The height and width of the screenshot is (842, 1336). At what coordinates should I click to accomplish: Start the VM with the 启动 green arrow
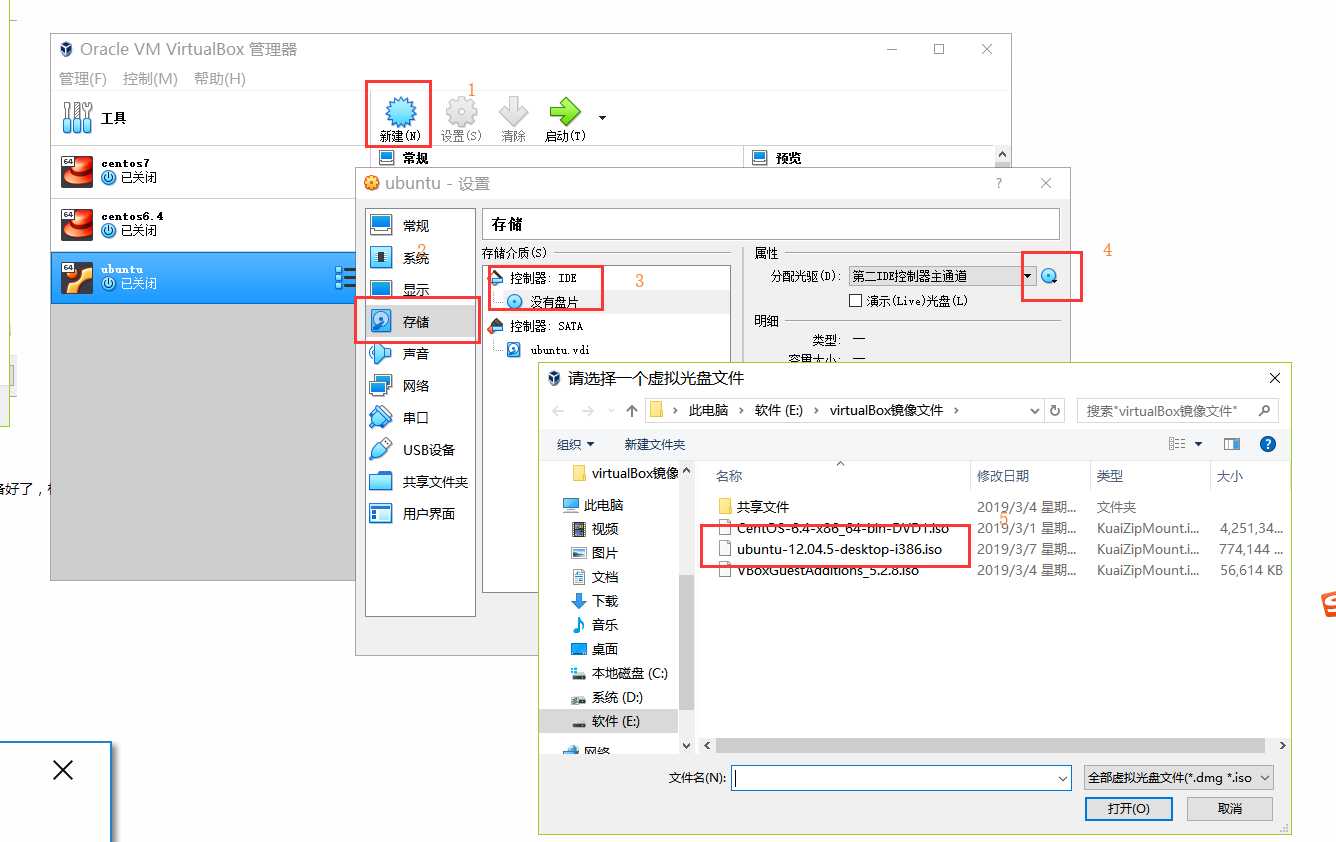click(565, 118)
